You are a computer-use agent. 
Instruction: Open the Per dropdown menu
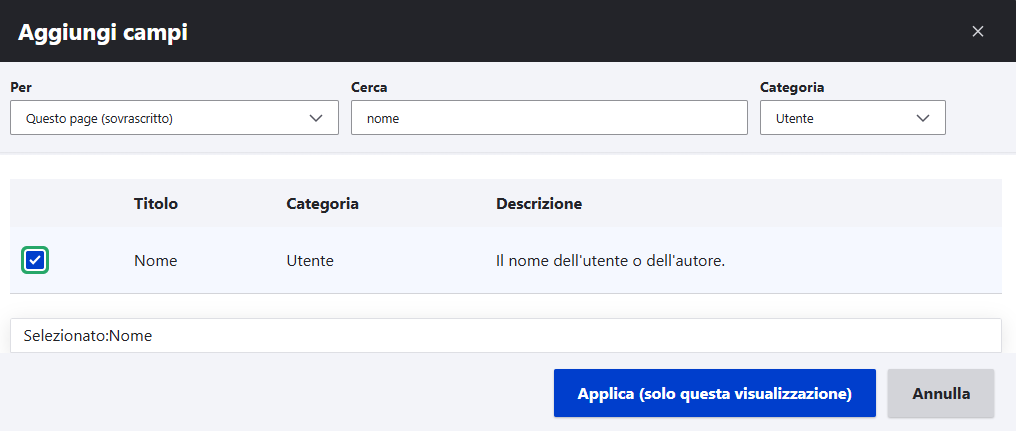coord(174,118)
